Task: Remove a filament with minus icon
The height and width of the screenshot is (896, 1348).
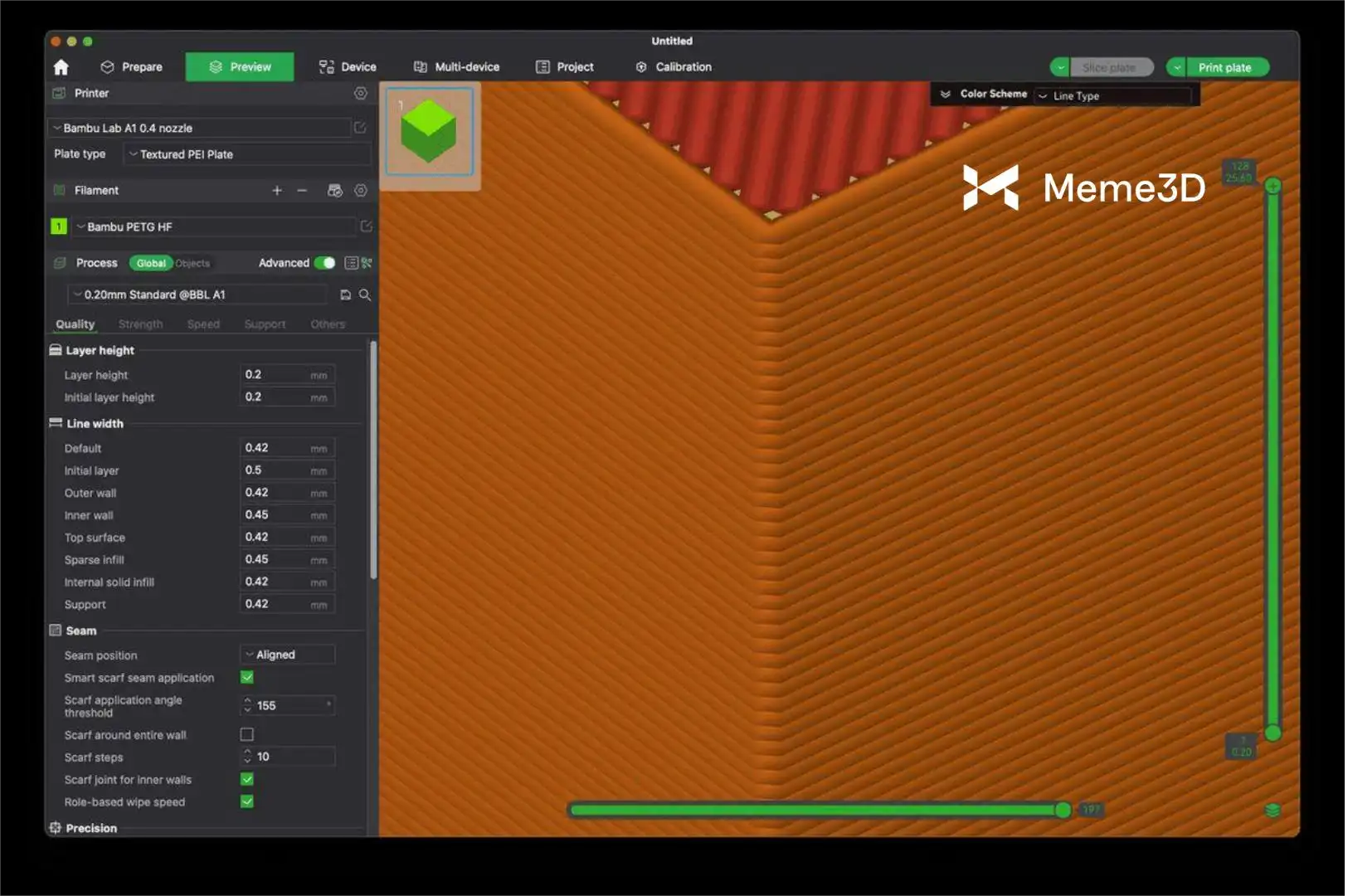Action: (302, 191)
